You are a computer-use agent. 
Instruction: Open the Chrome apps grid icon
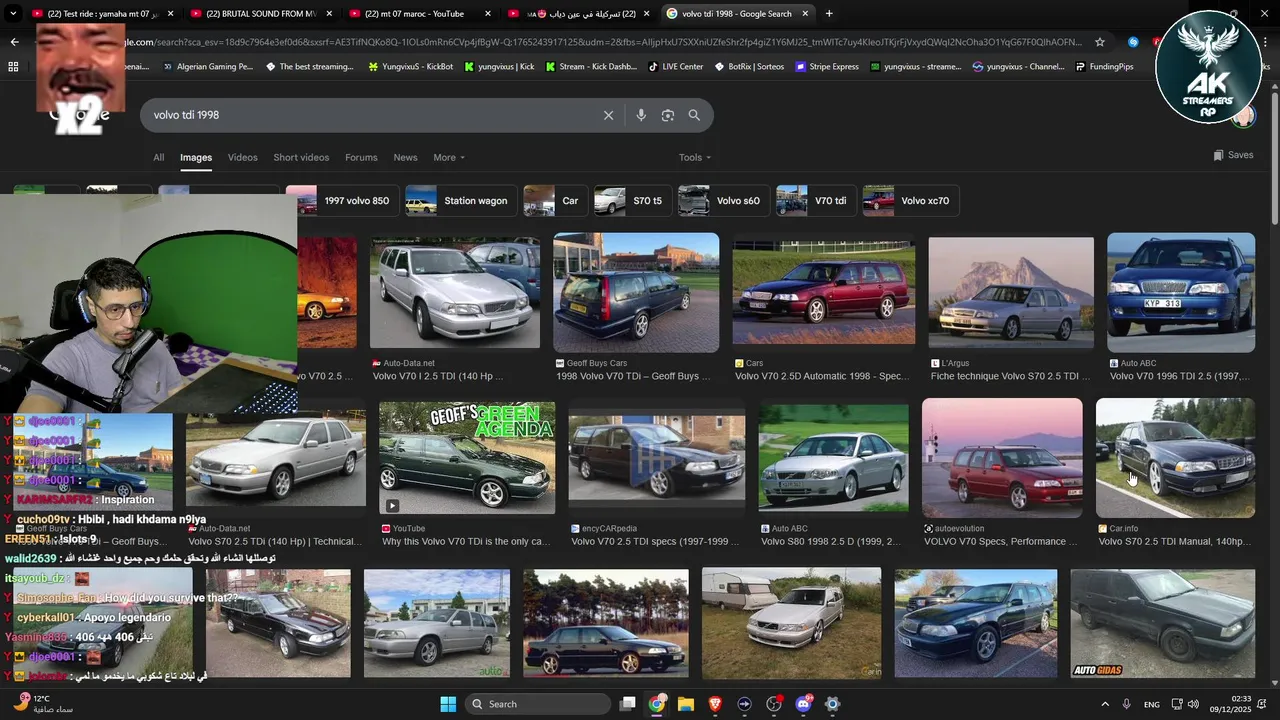click(13, 67)
